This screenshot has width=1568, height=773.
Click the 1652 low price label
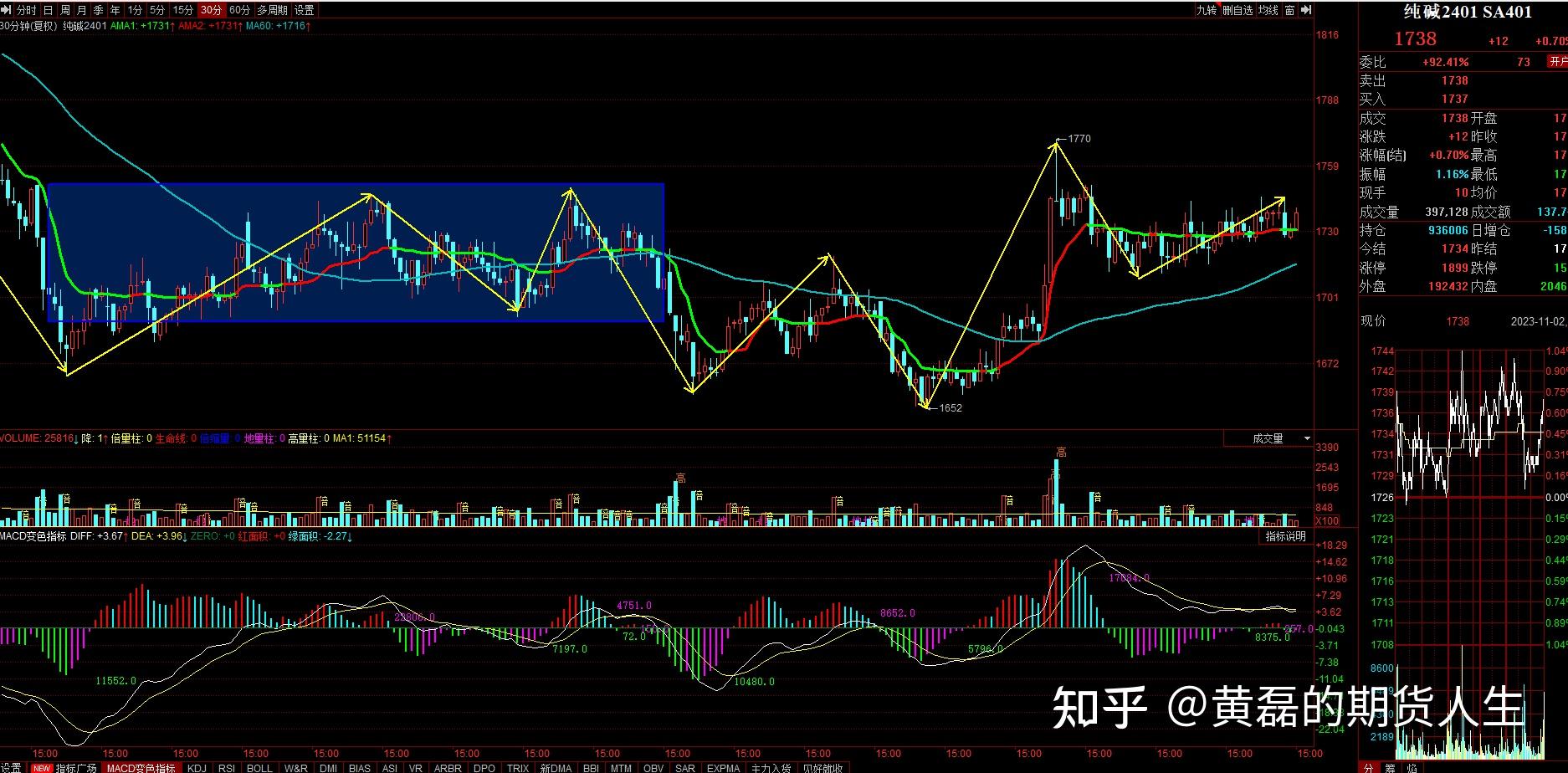point(951,408)
